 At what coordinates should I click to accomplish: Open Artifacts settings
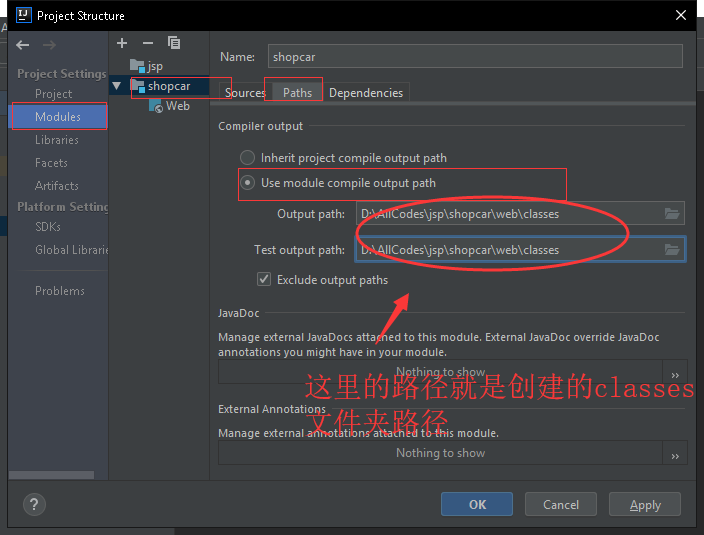(57, 186)
